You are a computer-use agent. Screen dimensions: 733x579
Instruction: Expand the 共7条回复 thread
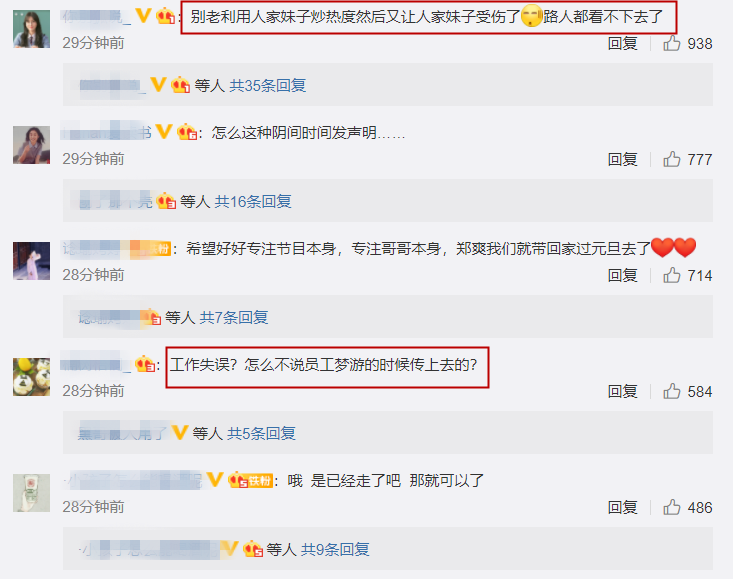(234, 317)
